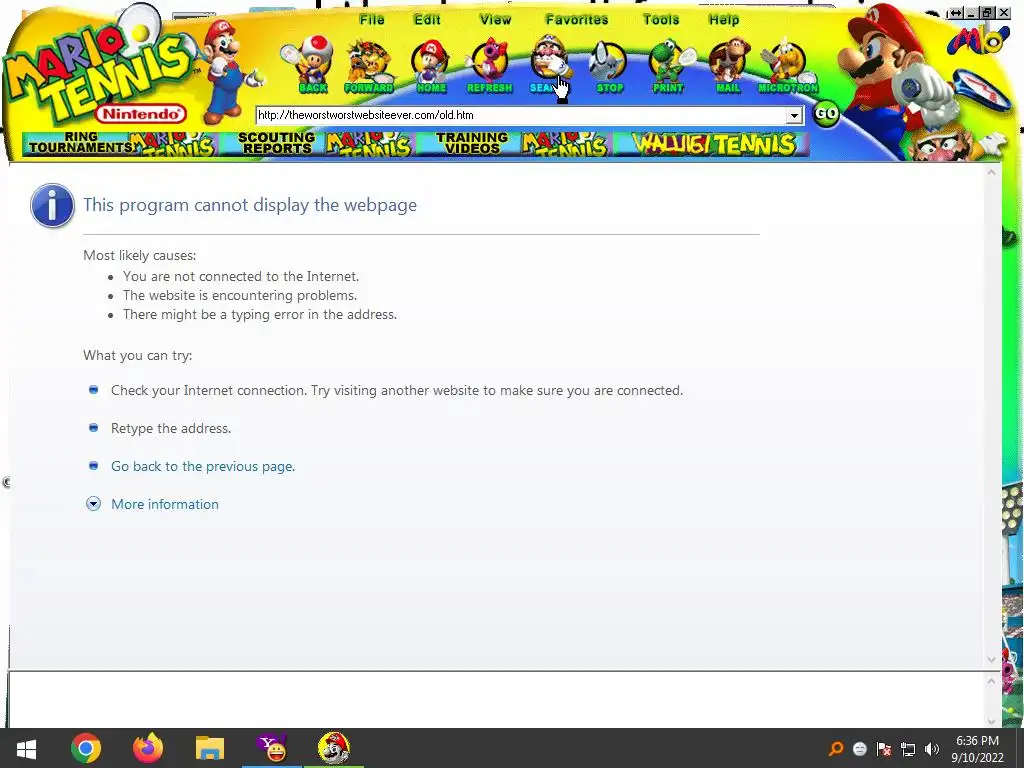
Task: Open the address bar dropdown arrow
Action: point(793,116)
